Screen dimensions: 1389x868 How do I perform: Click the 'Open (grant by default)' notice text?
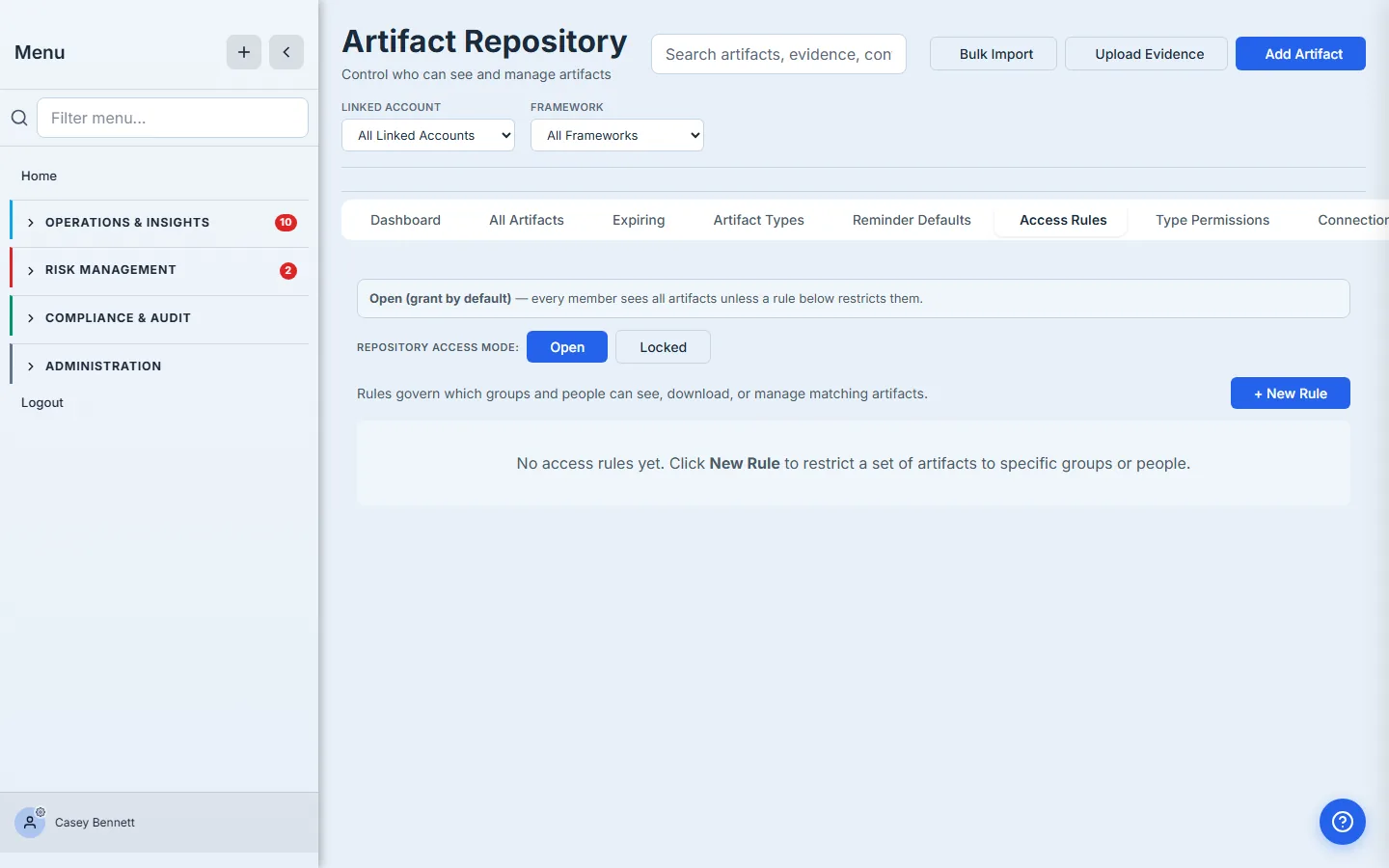(646, 299)
